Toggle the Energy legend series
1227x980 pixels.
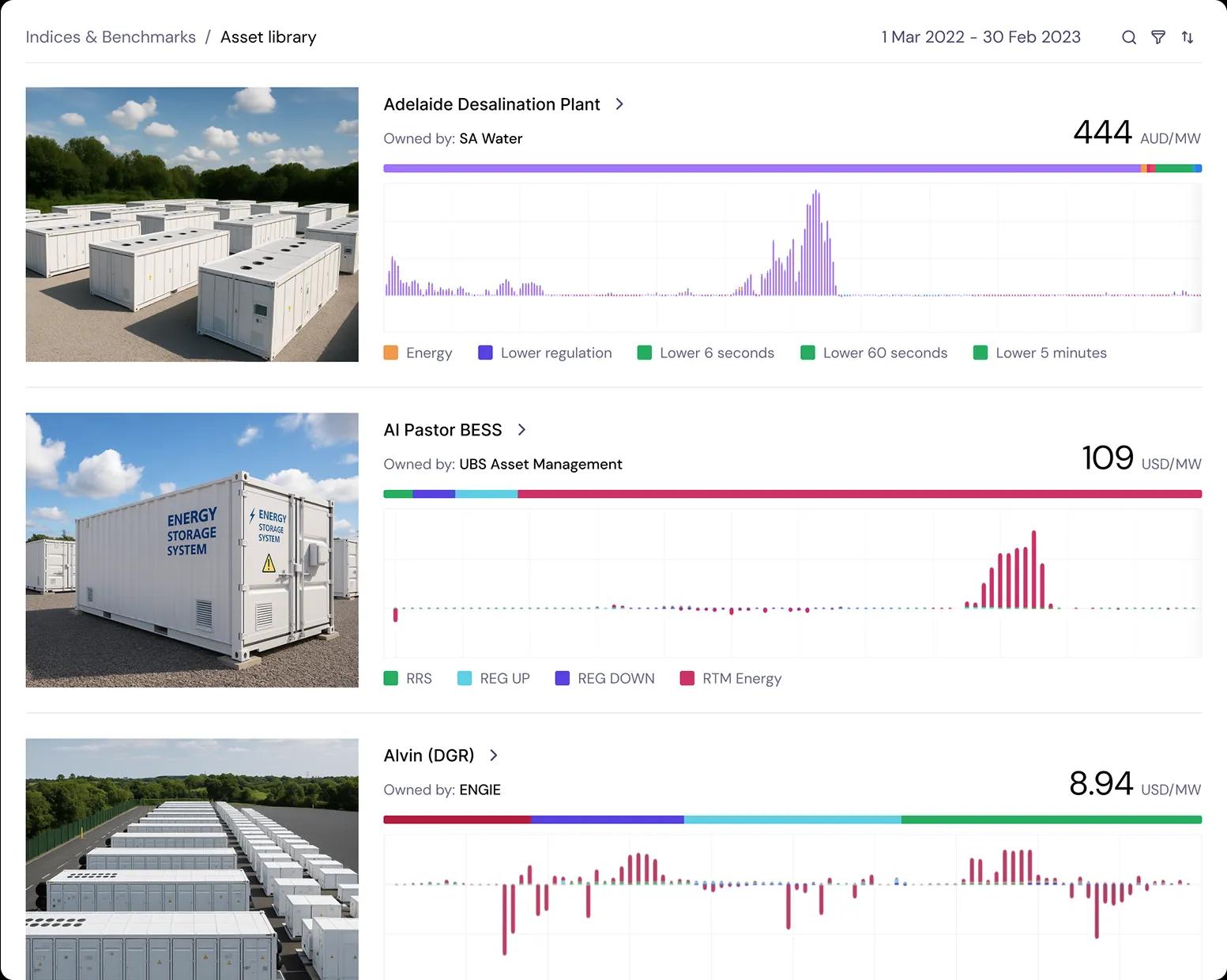tap(418, 353)
